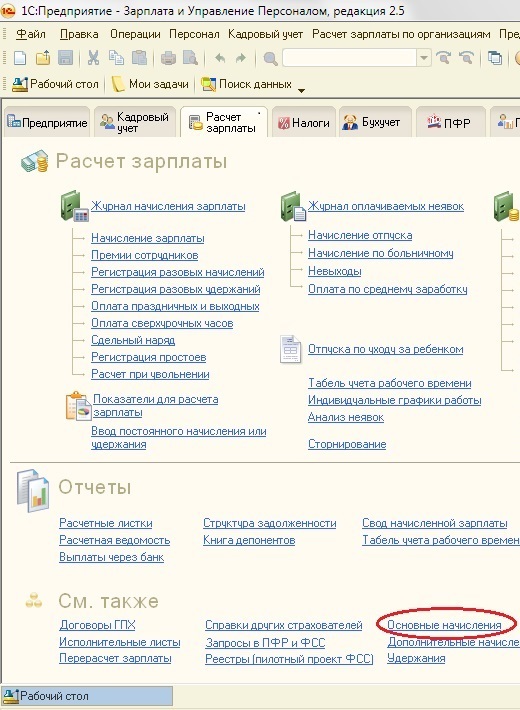
Task: Open the search field dropdown arrow
Action: 424,58
